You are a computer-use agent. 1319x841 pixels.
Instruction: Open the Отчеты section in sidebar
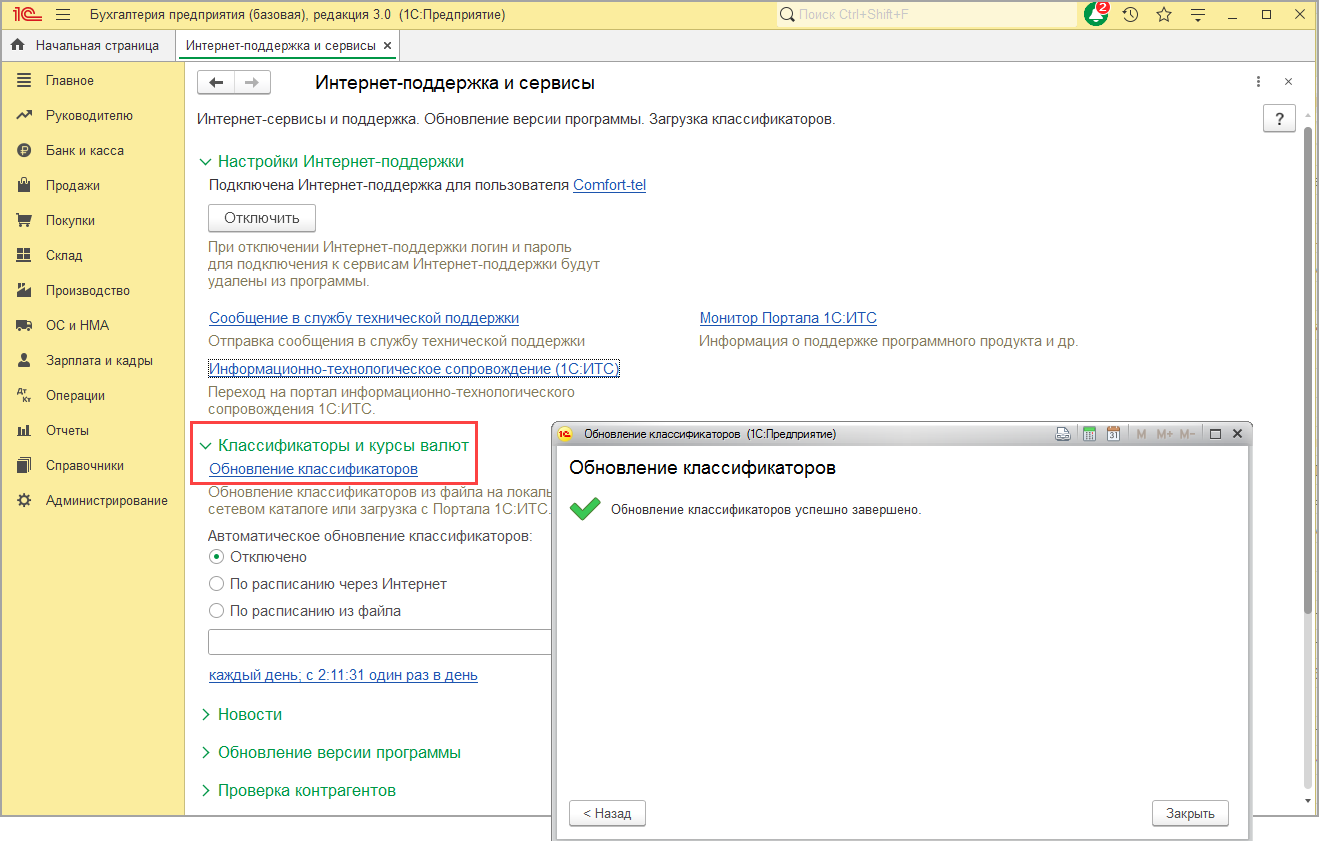click(67, 431)
